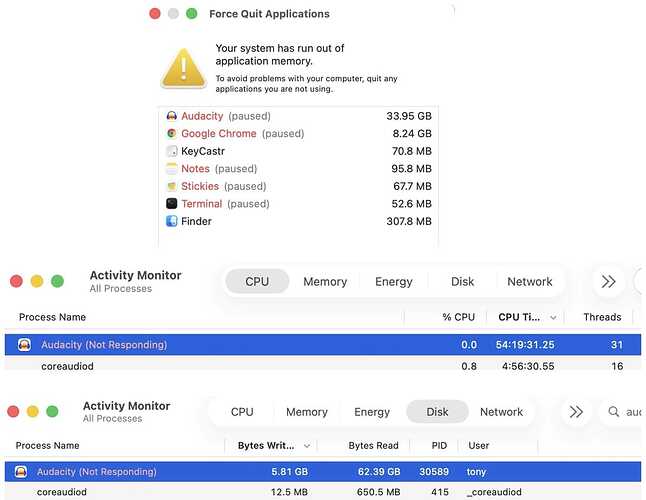646x500 pixels.
Task: Close the CPU Activity Monitor window
Action: pos(16,281)
